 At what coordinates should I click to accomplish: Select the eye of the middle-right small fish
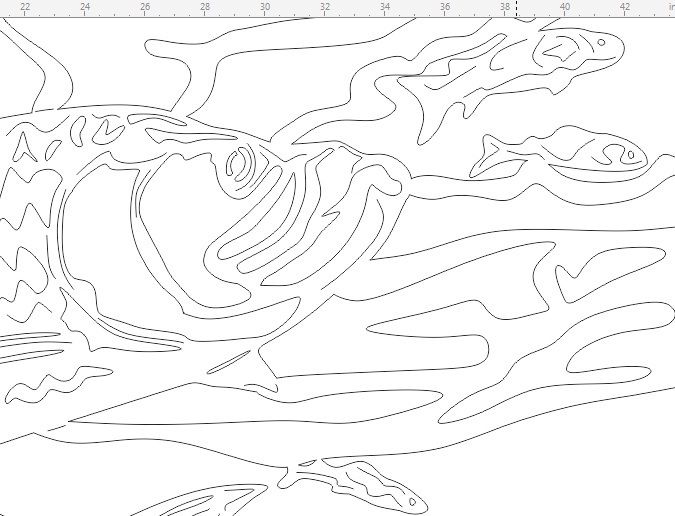(631, 154)
